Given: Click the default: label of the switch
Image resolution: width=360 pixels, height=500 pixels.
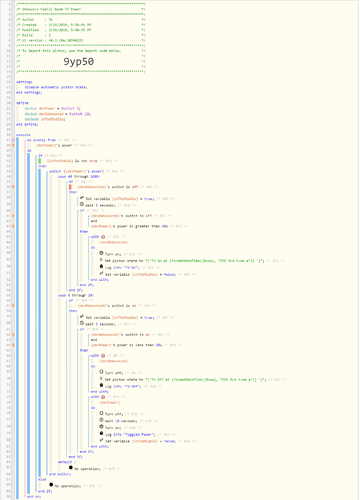Looking at the screenshot, I should [67, 462].
